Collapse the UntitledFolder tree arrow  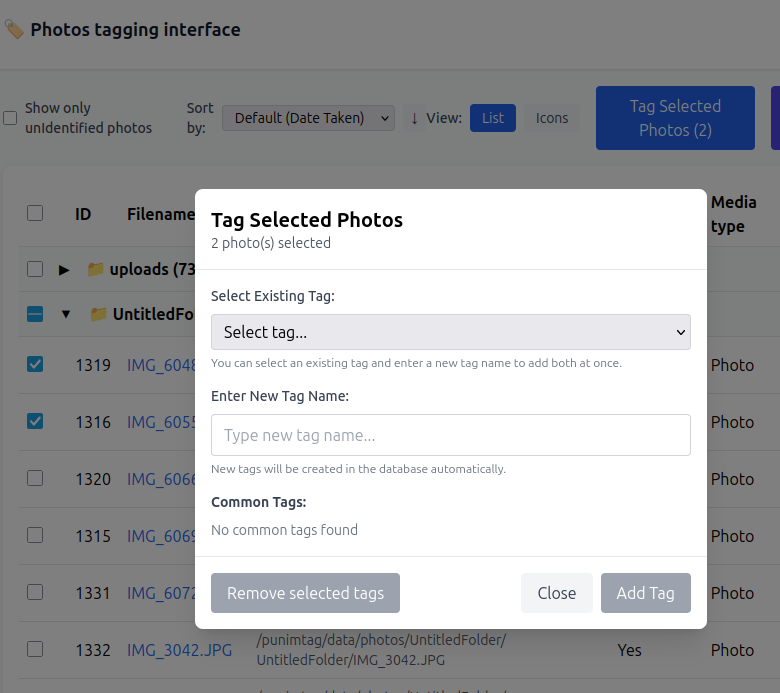pyautogui.click(x=66, y=314)
